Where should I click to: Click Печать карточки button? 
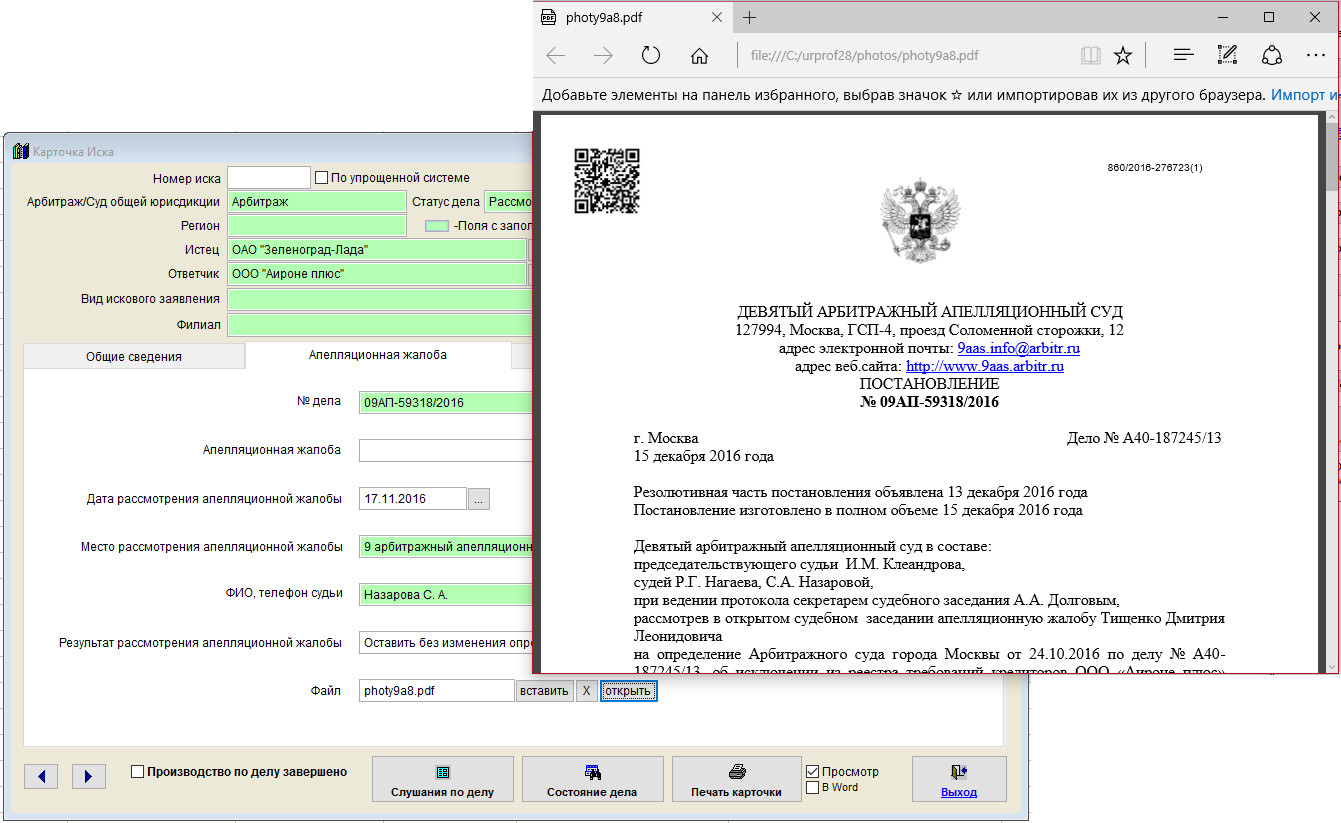[x=737, y=780]
